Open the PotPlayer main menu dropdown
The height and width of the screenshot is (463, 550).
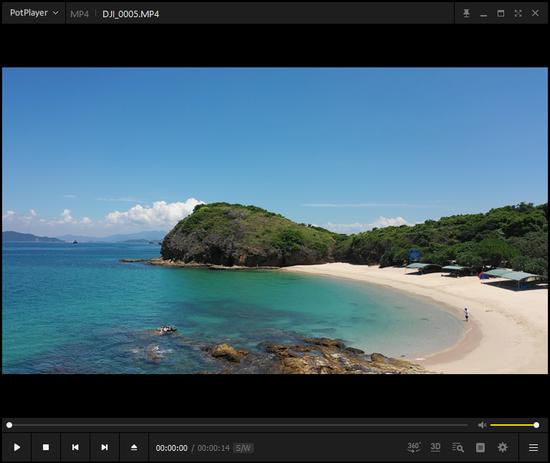34,13
